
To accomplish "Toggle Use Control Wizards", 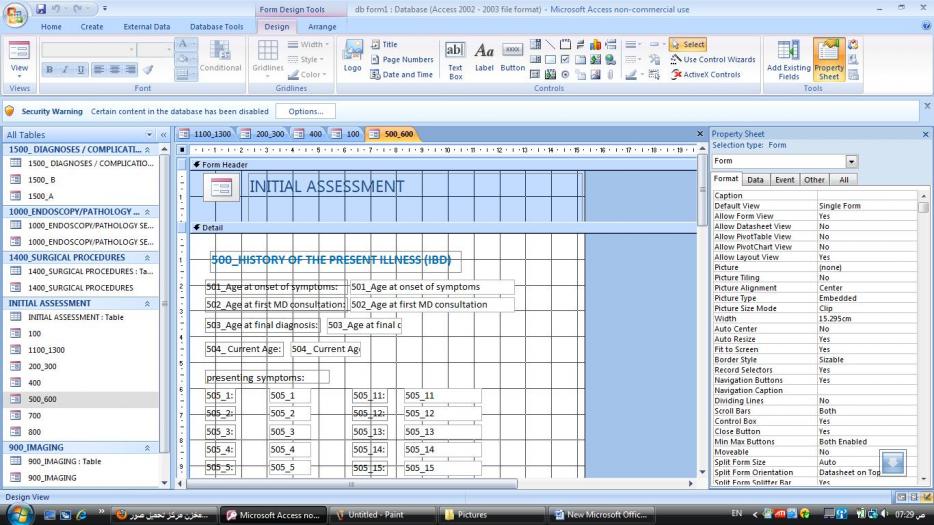I will coord(713,60).
